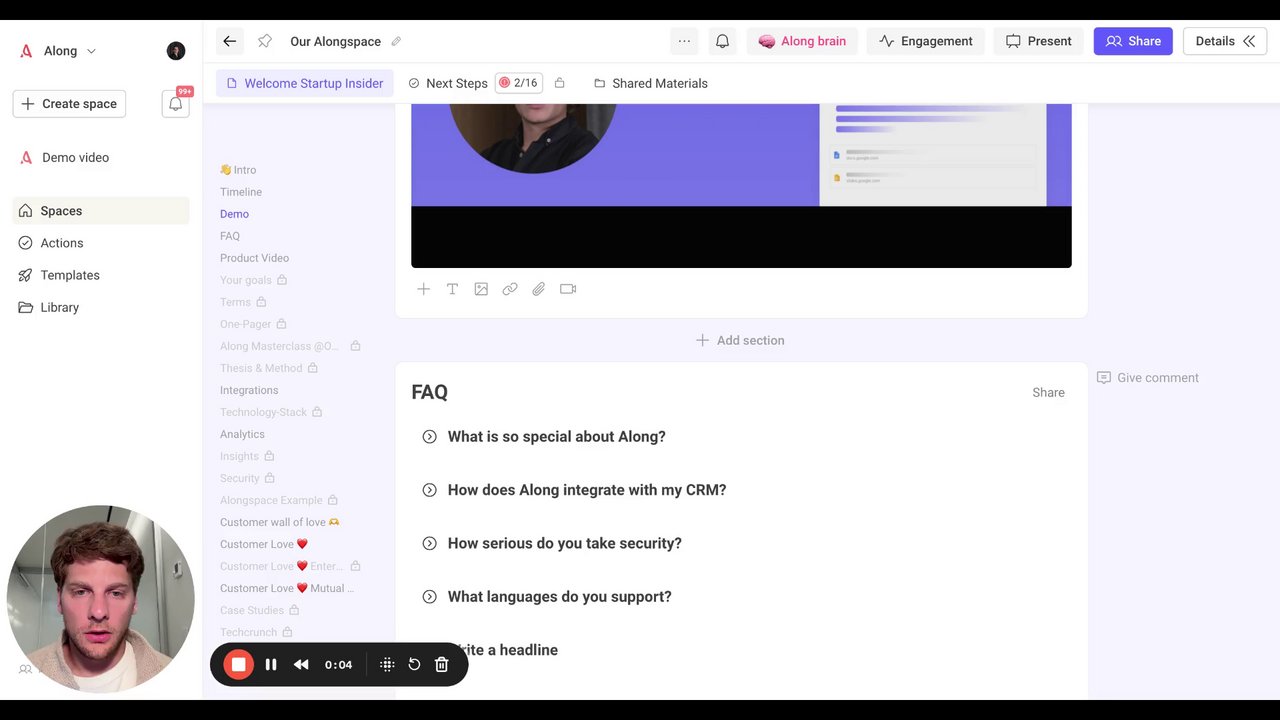Viewport: 1280px width, 720px height.
Task: Add an attachment with the paperclip icon
Action: point(538,289)
